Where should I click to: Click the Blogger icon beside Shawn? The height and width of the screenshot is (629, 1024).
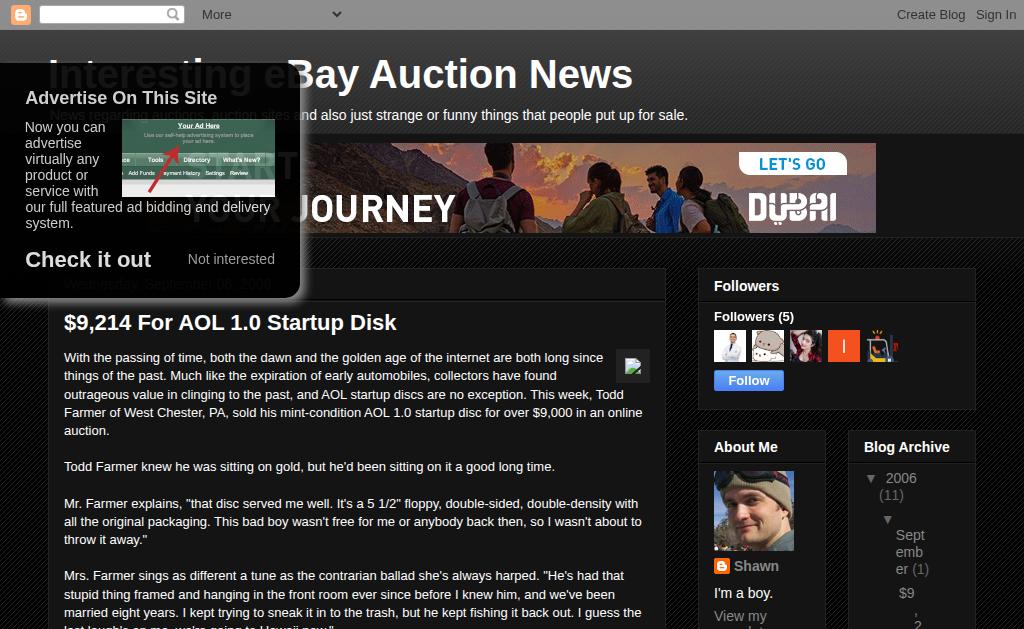point(722,566)
